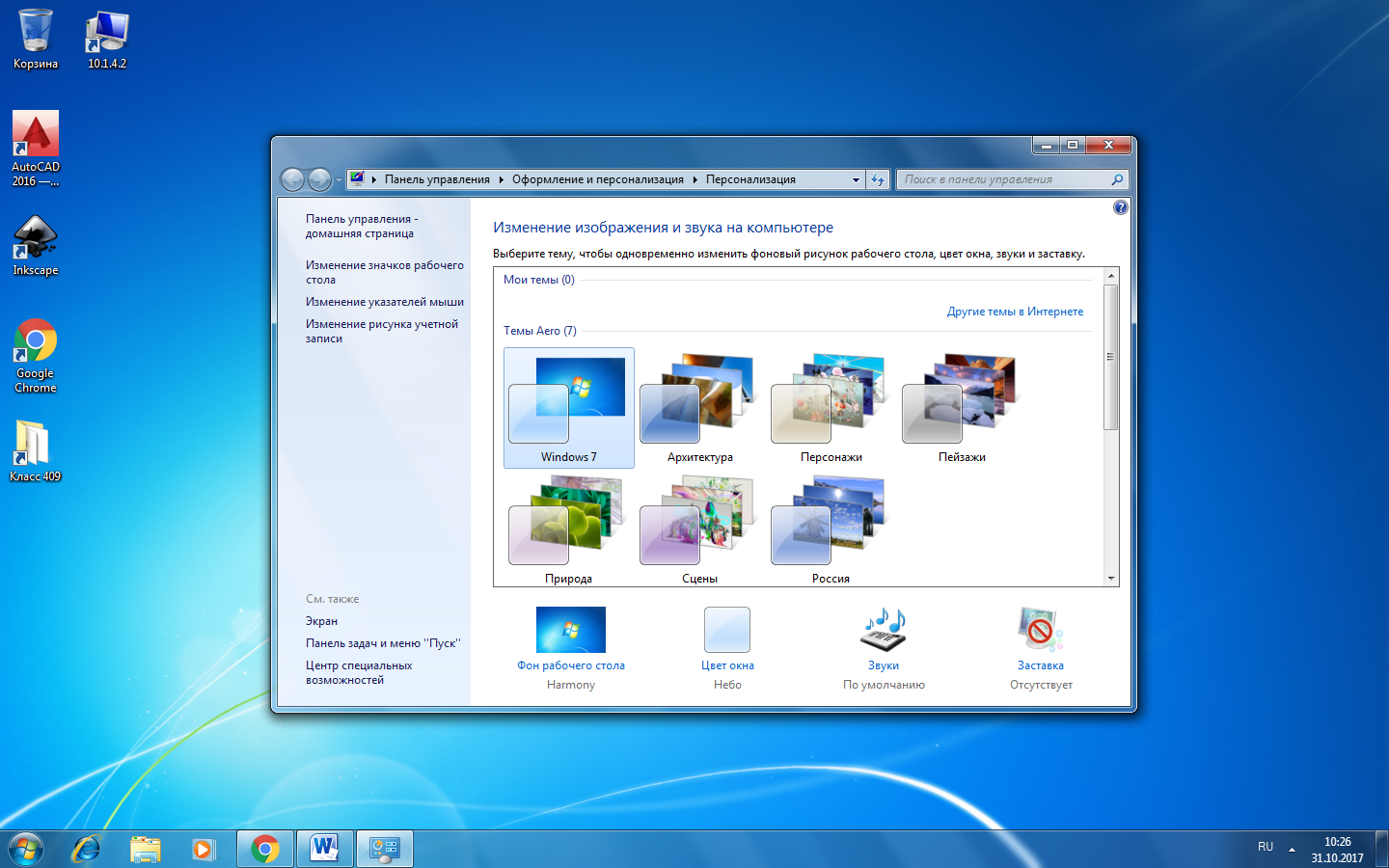Click the Заставка link text

(x=1041, y=665)
